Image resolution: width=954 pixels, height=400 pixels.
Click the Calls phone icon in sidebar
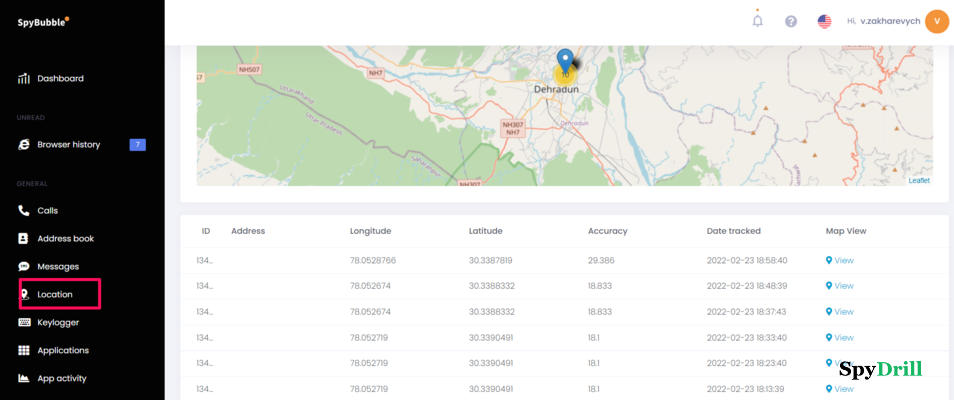(24, 211)
